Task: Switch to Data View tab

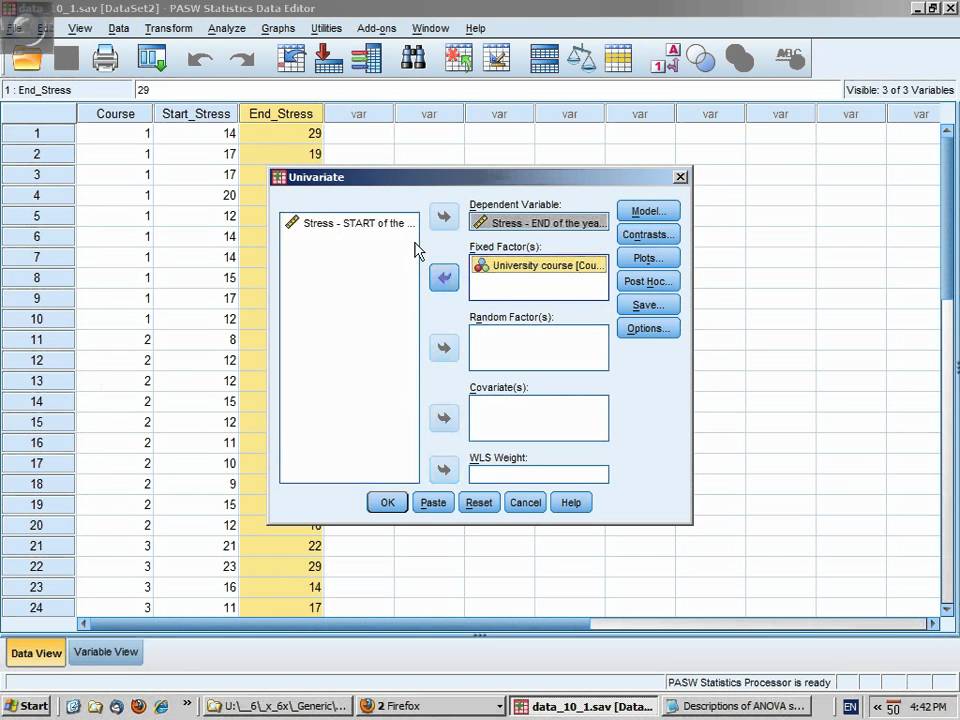Action: pyautogui.click(x=36, y=653)
